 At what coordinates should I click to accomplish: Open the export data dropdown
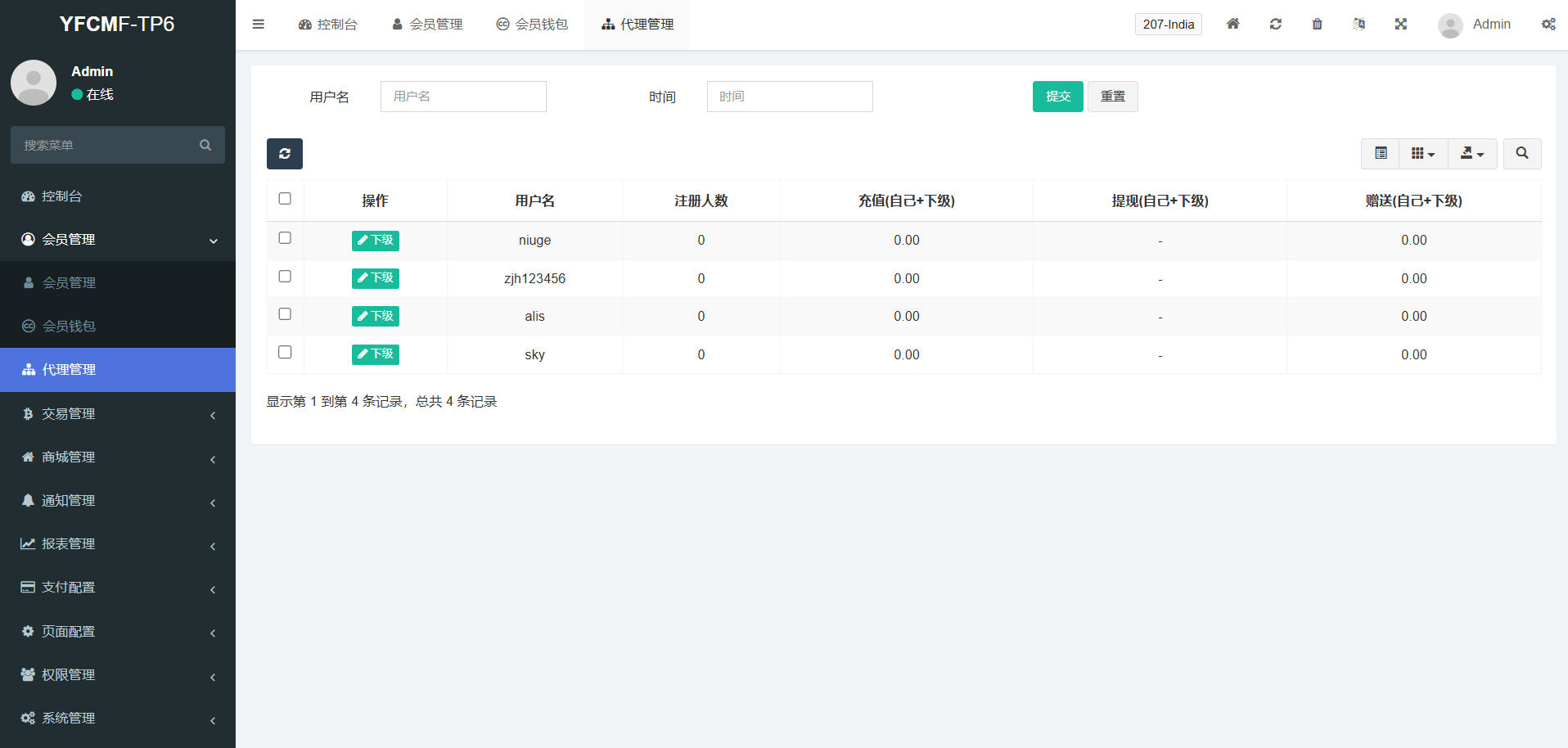tap(1472, 154)
